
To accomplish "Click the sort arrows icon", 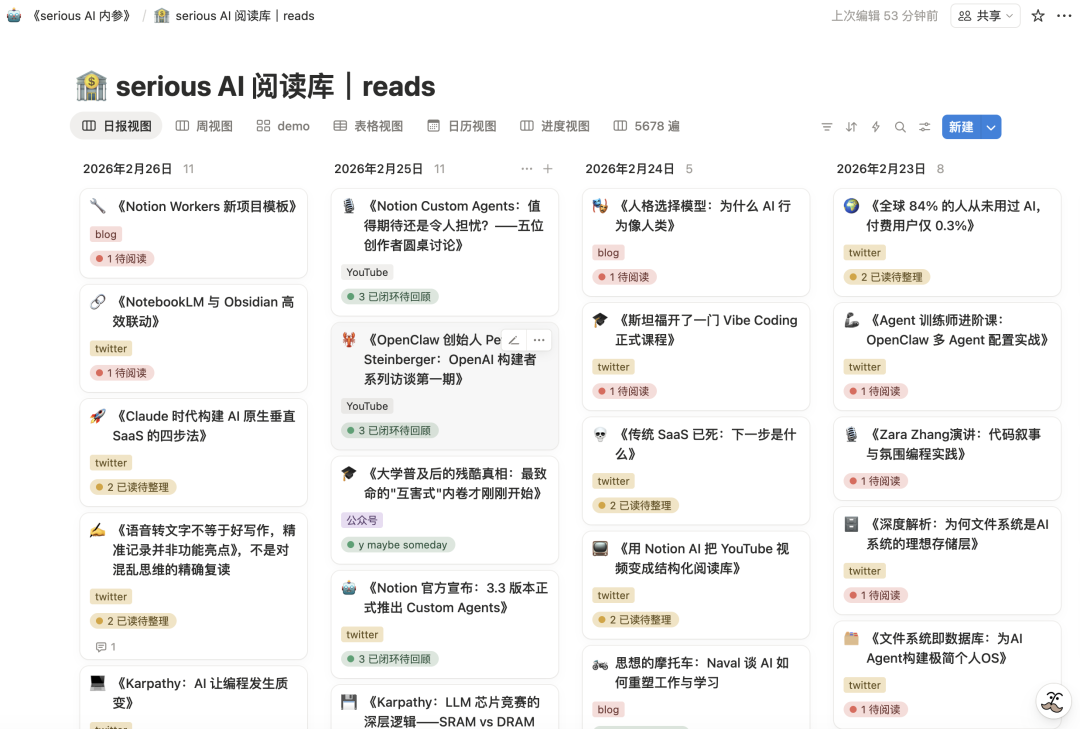I will pyautogui.click(x=851, y=127).
